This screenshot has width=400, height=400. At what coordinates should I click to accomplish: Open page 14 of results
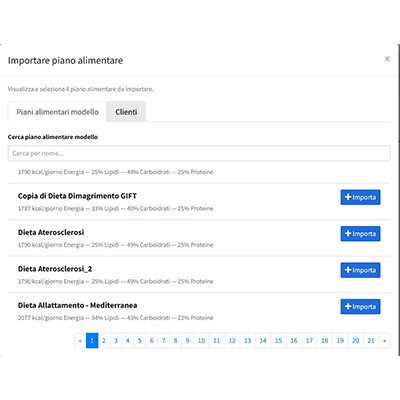(x=263, y=341)
